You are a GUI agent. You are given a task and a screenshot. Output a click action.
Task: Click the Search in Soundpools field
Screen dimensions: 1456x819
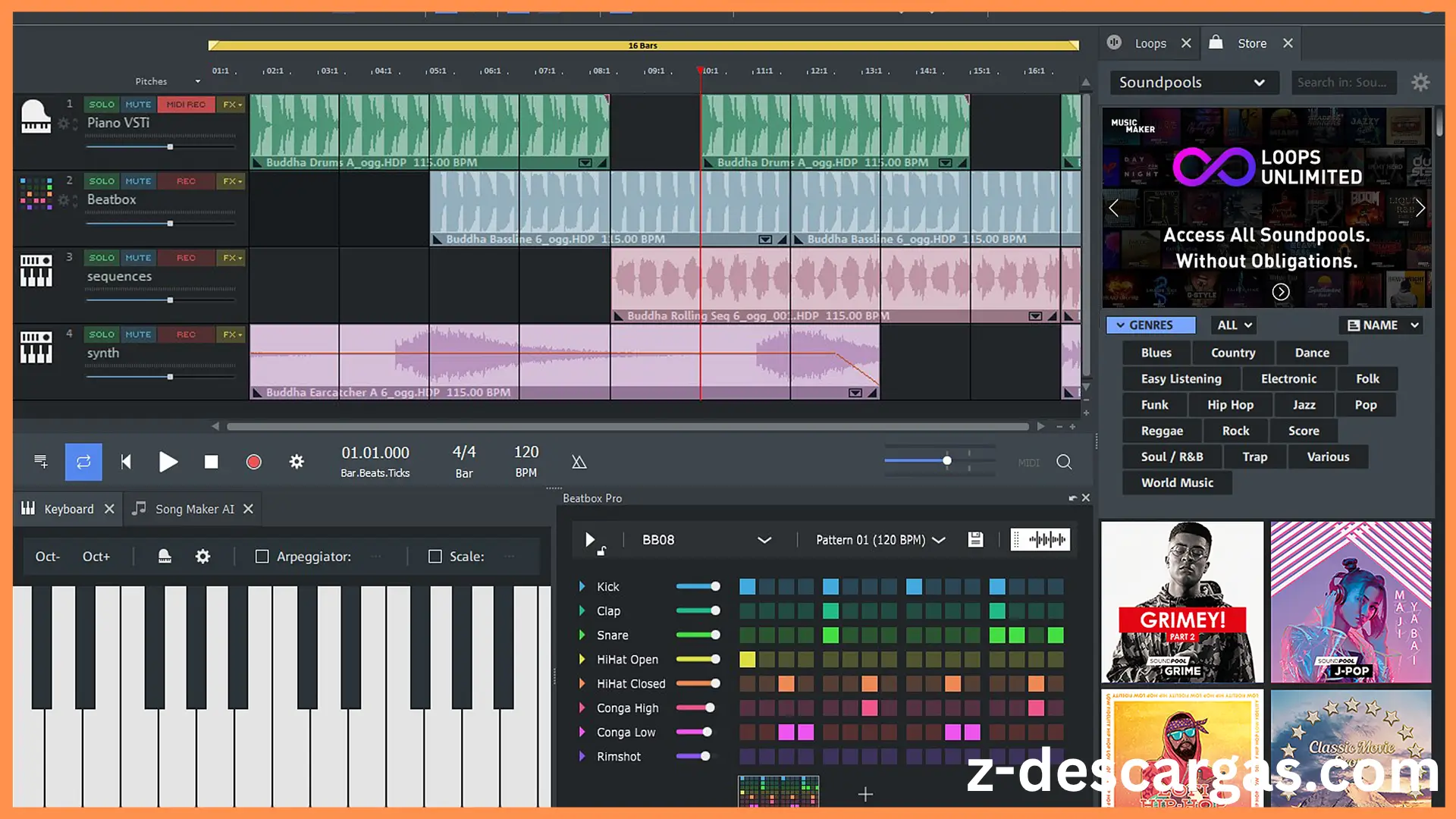click(x=1343, y=83)
